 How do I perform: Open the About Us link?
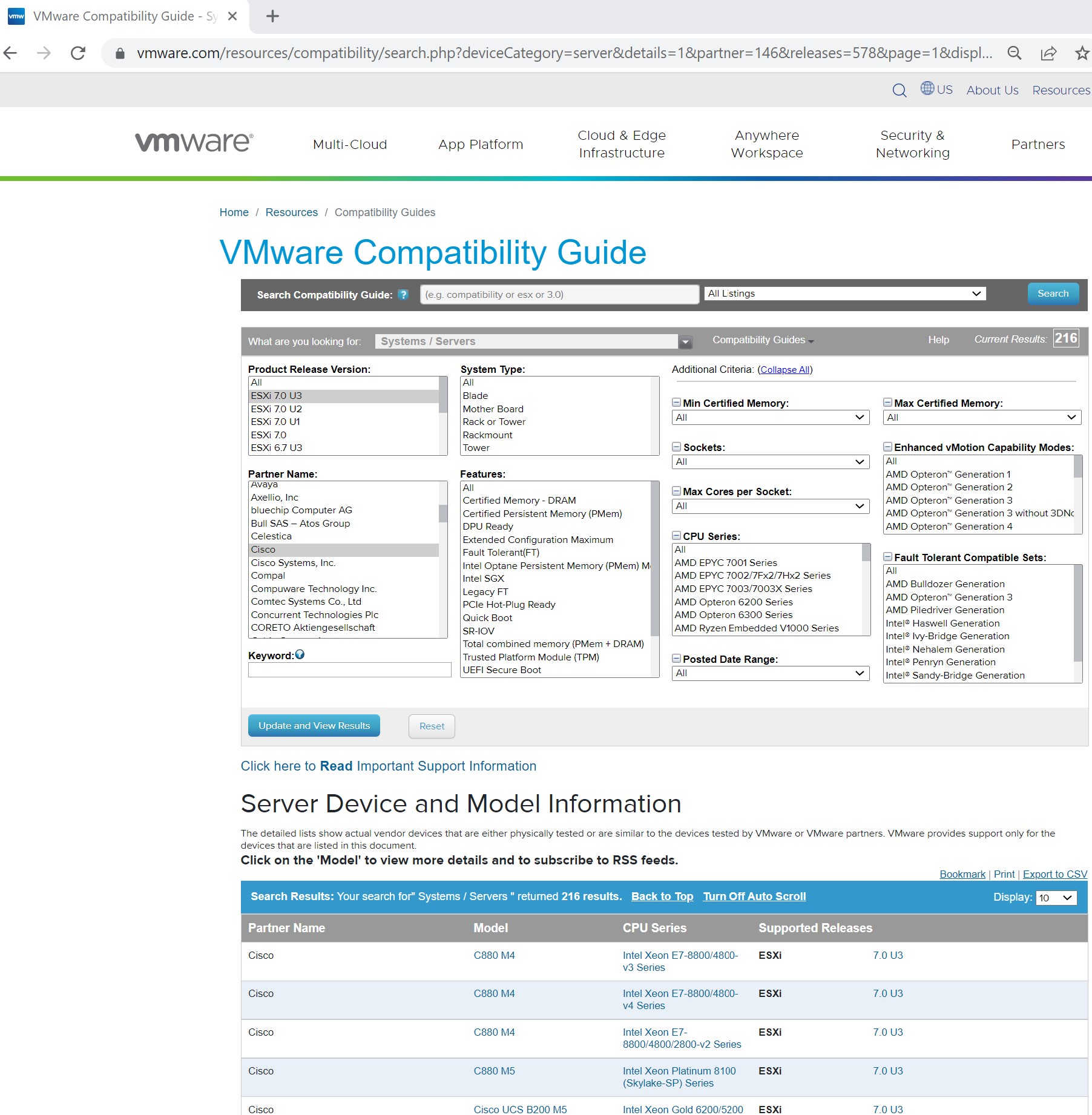coord(992,90)
